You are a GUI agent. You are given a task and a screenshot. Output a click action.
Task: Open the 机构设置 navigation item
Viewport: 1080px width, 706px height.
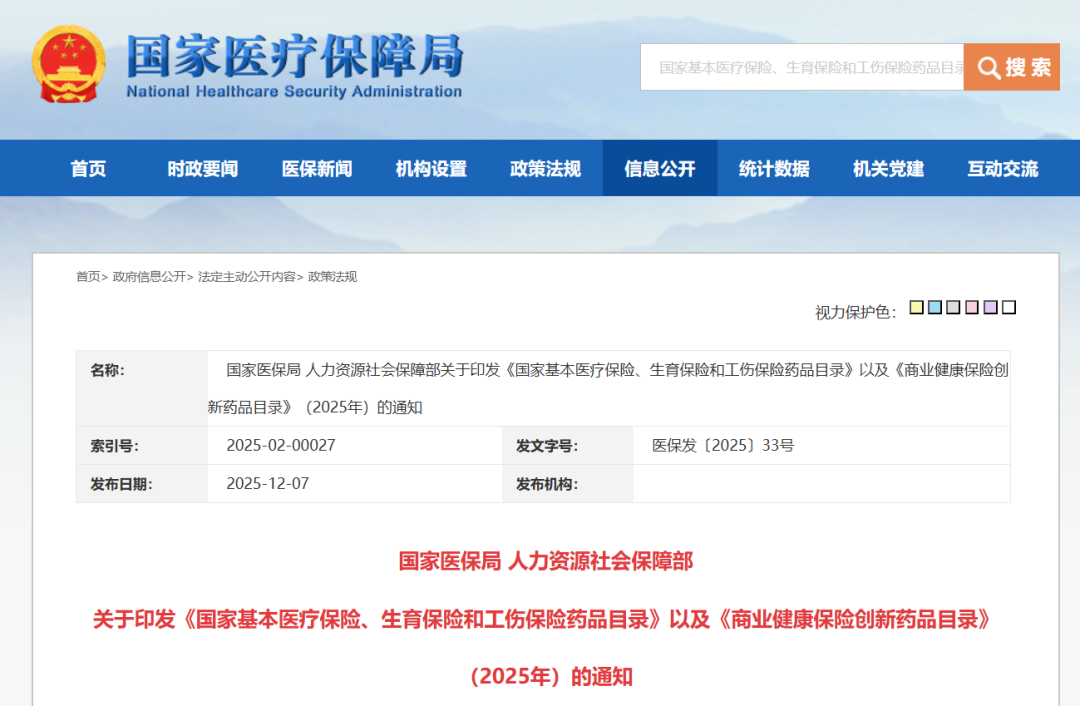432,168
